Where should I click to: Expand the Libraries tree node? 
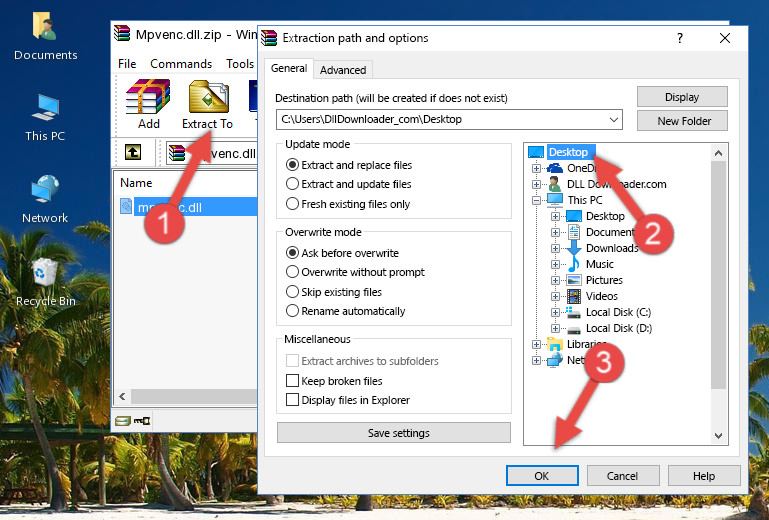coord(536,344)
